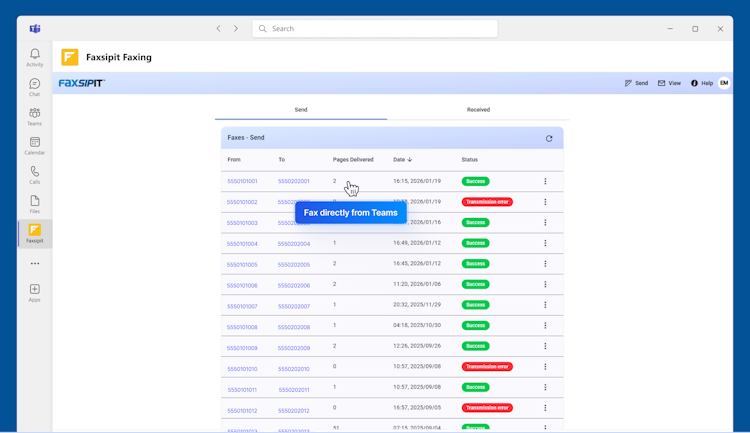Open options menu for 5550101012 row
This screenshot has width=750, height=433.
[545, 408]
